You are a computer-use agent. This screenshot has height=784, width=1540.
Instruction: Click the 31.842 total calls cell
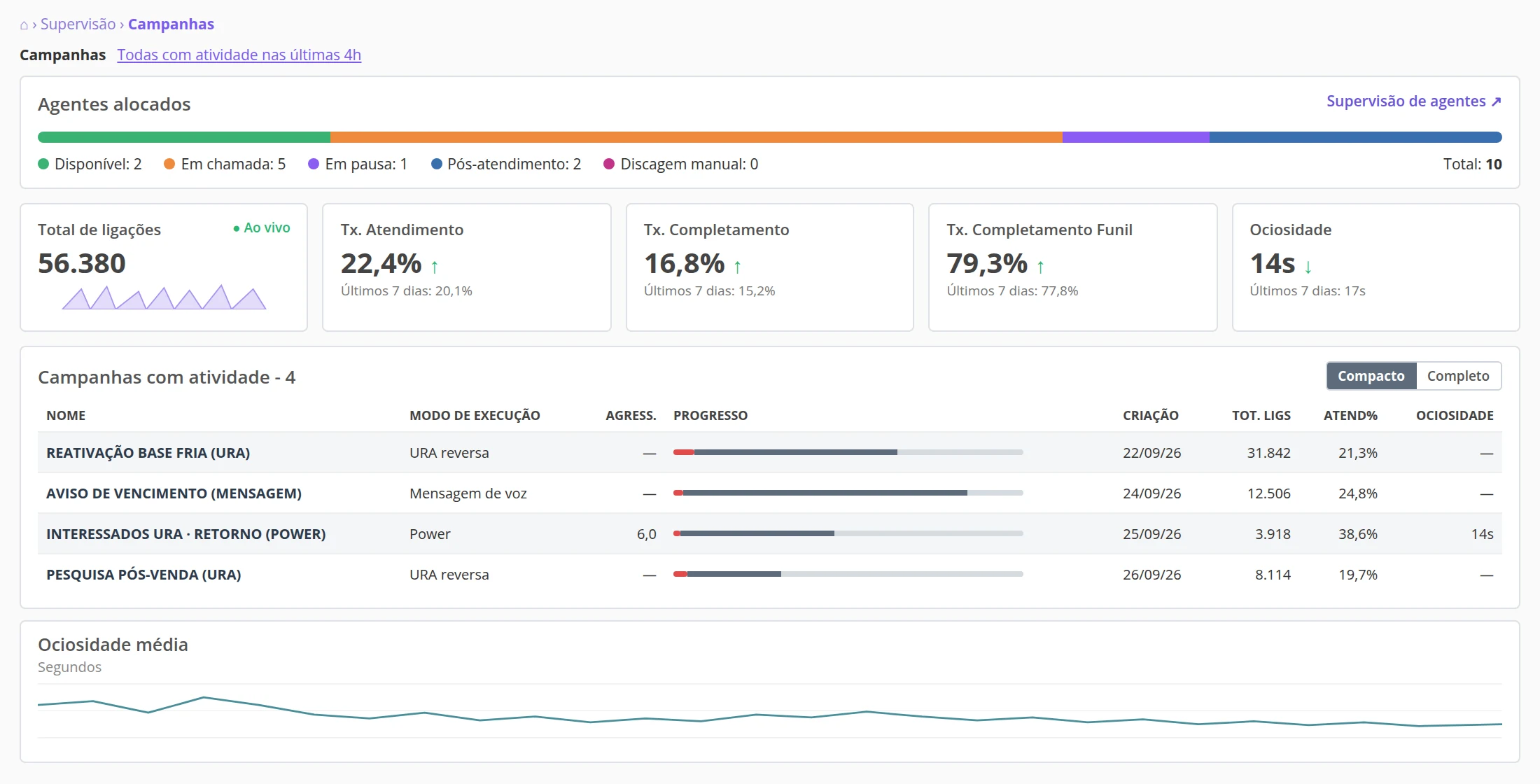click(x=1268, y=453)
